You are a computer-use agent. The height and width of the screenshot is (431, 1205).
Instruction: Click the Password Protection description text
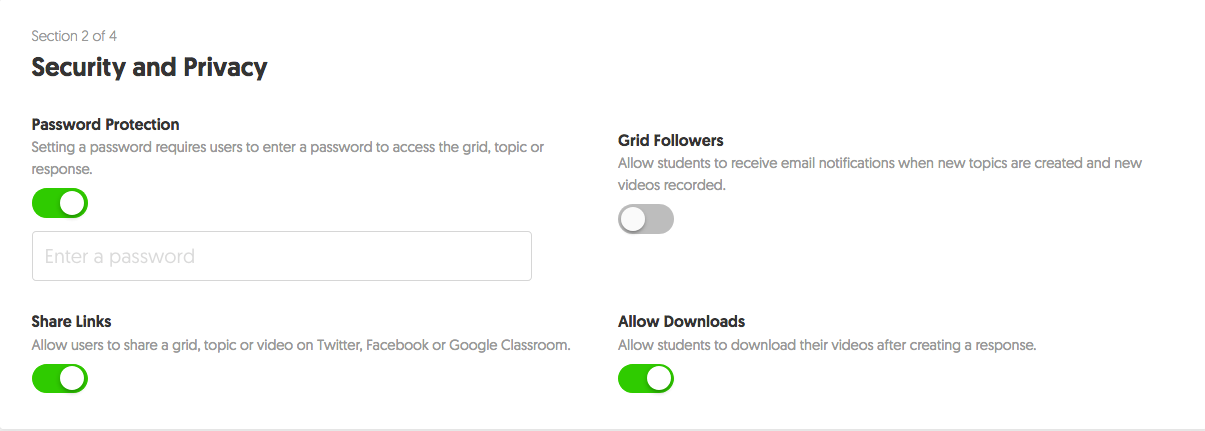point(287,148)
